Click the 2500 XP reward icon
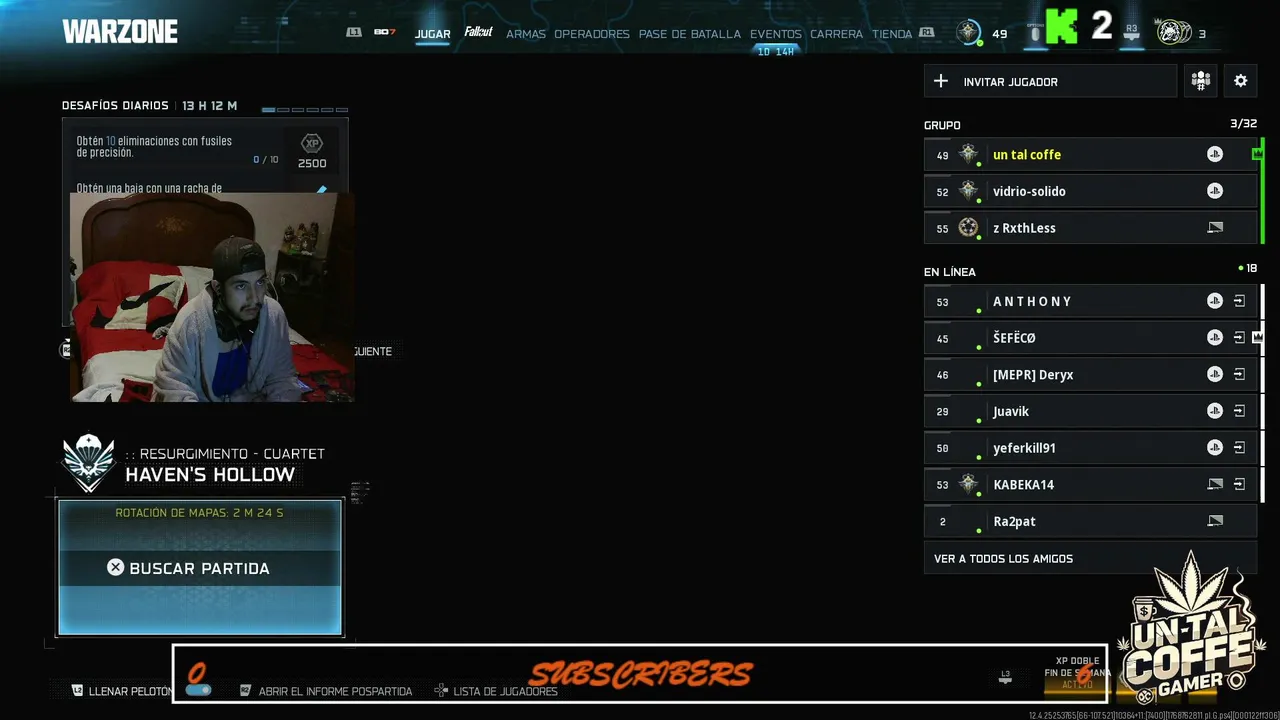This screenshot has height=720, width=1280. (312, 151)
